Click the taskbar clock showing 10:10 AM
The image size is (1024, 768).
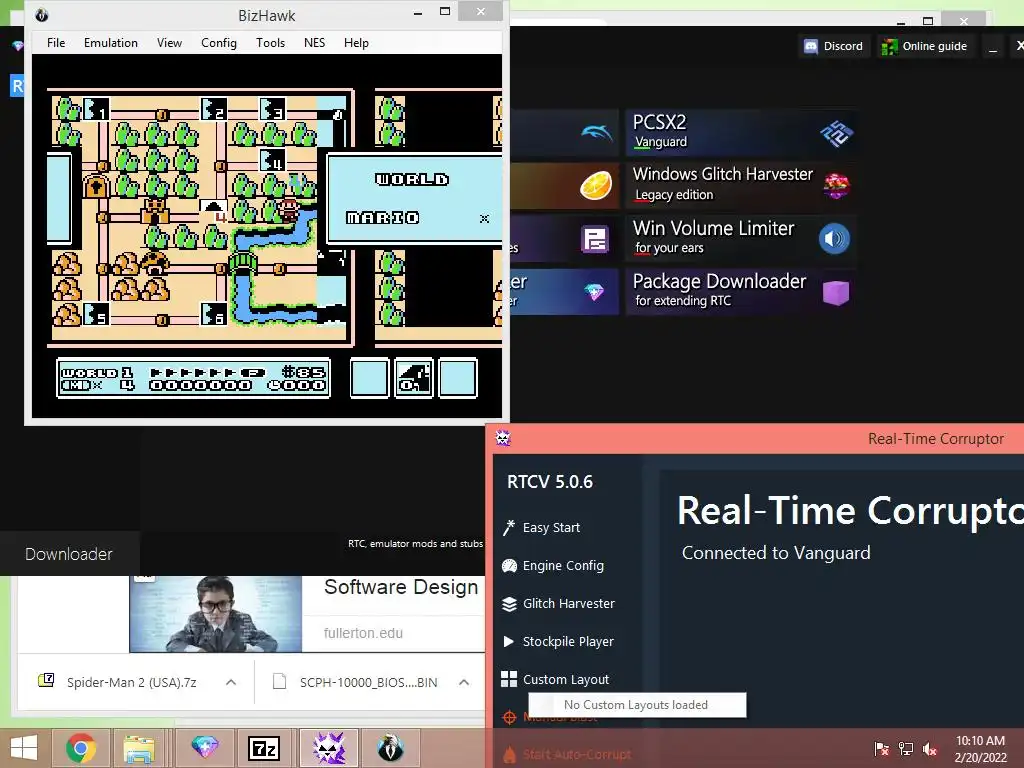980,748
